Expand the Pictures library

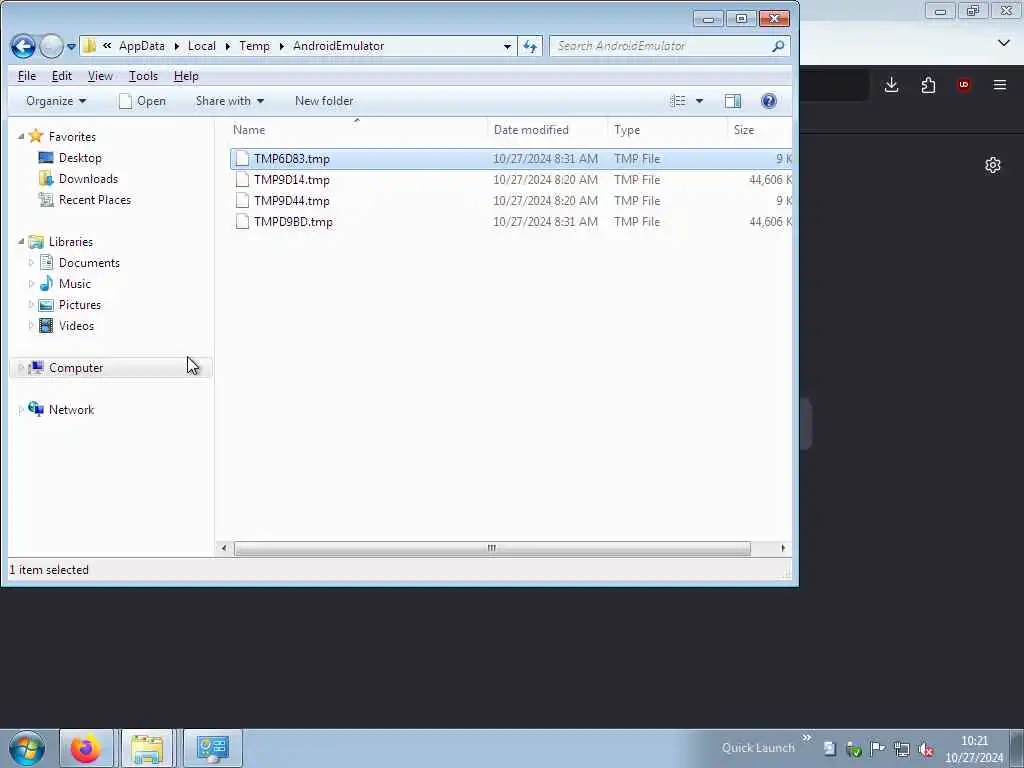(31, 304)
